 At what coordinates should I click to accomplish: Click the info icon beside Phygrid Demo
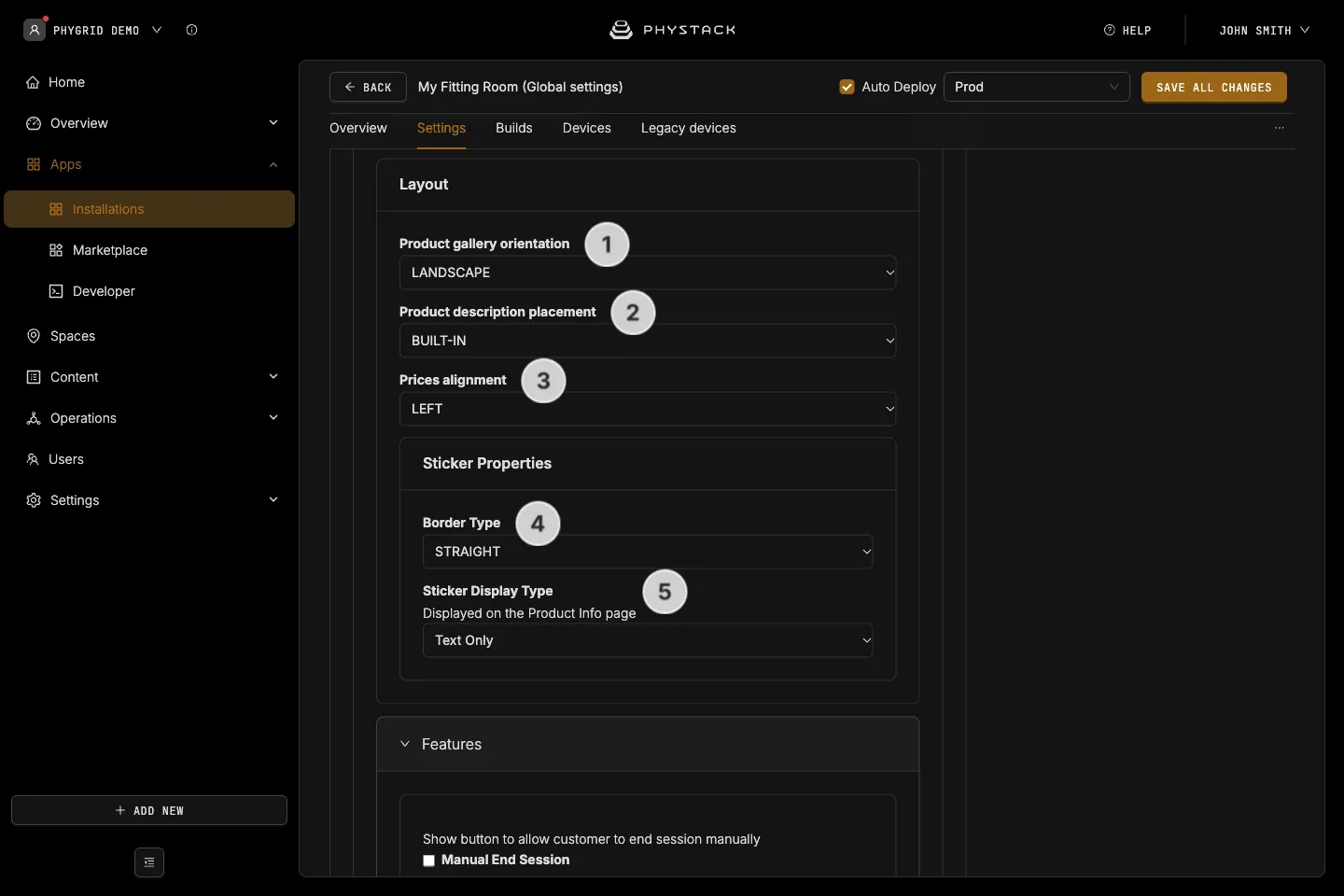coord(191,30)
